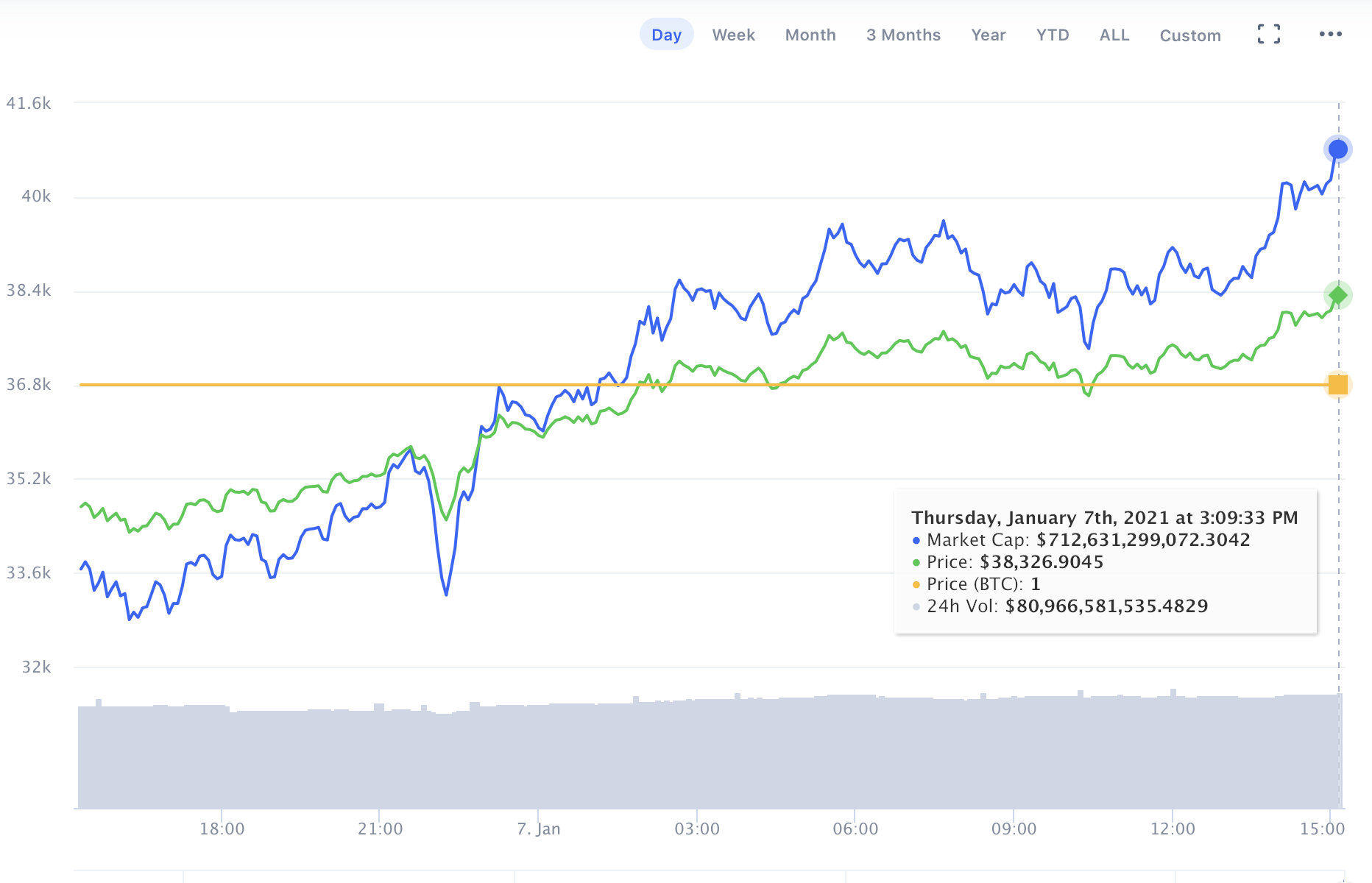Image resolution: width=1372 pixels, height=883 pixels.
Task: Show the Month range chart
Action: point(810,35)
